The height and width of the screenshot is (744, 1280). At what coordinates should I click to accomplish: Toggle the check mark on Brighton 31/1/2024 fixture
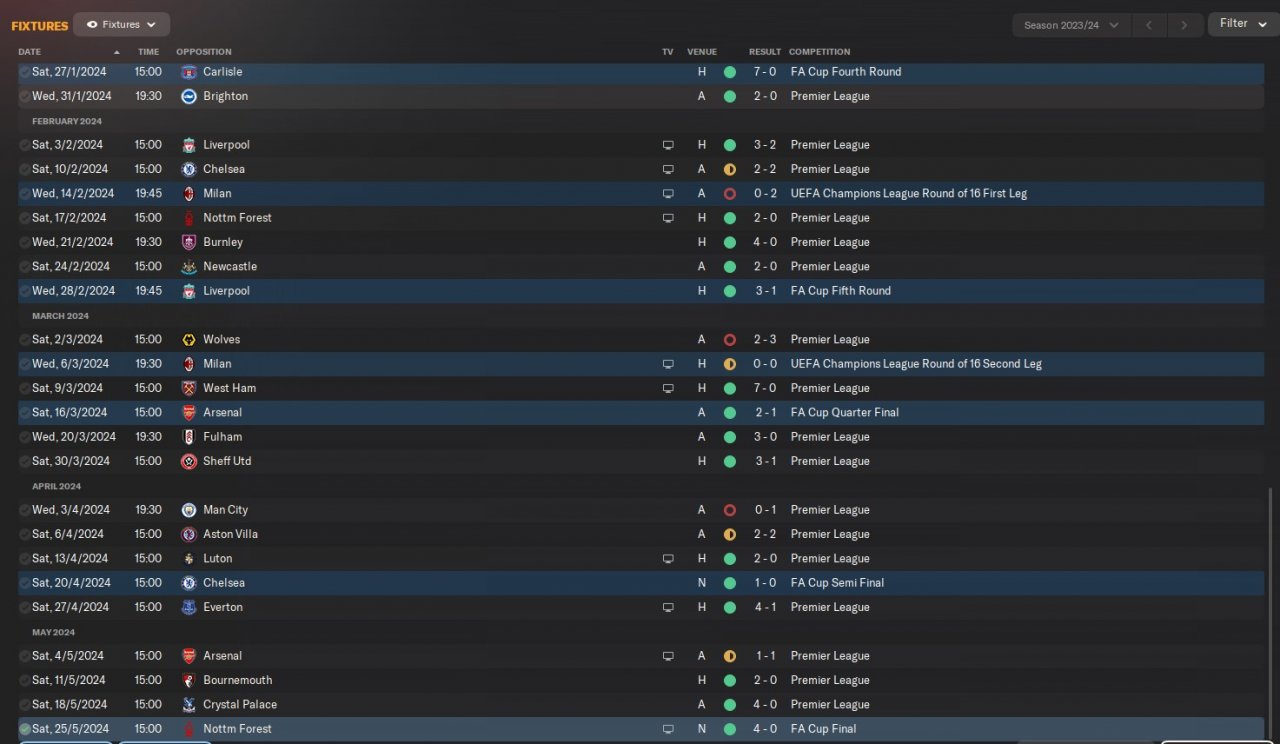coord(25,97)
